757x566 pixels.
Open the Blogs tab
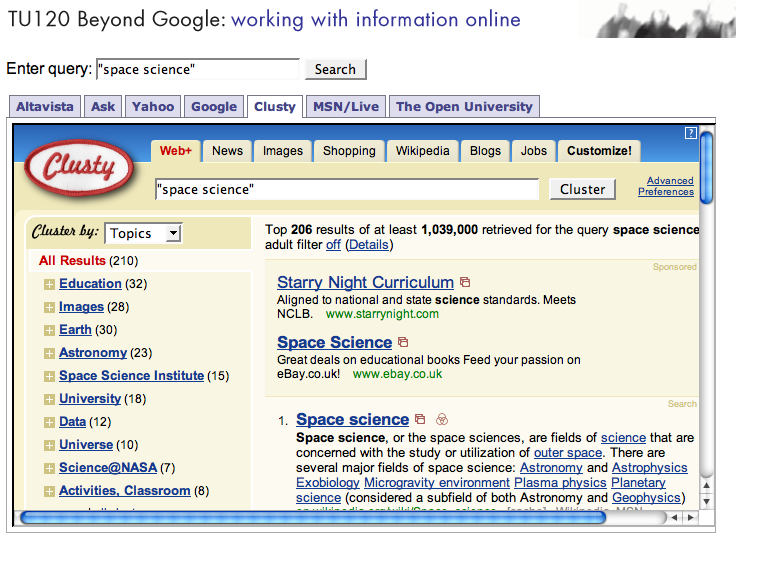click(485, 151)
